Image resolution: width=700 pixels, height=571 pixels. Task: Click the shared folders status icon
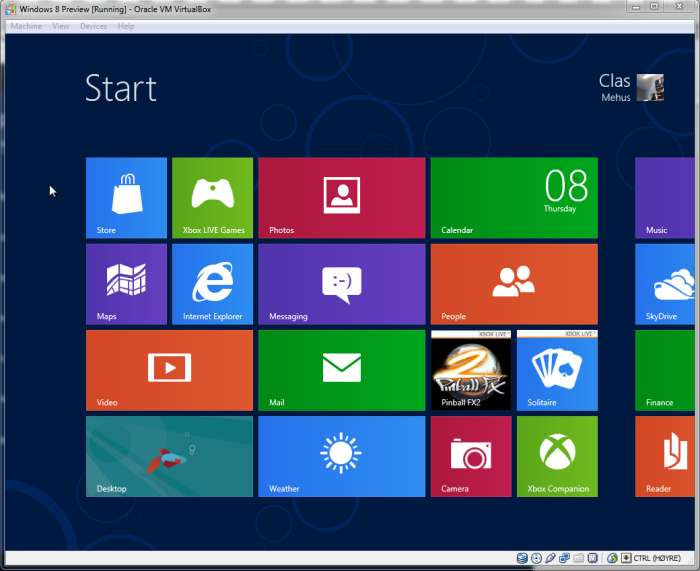pos(579,558)
